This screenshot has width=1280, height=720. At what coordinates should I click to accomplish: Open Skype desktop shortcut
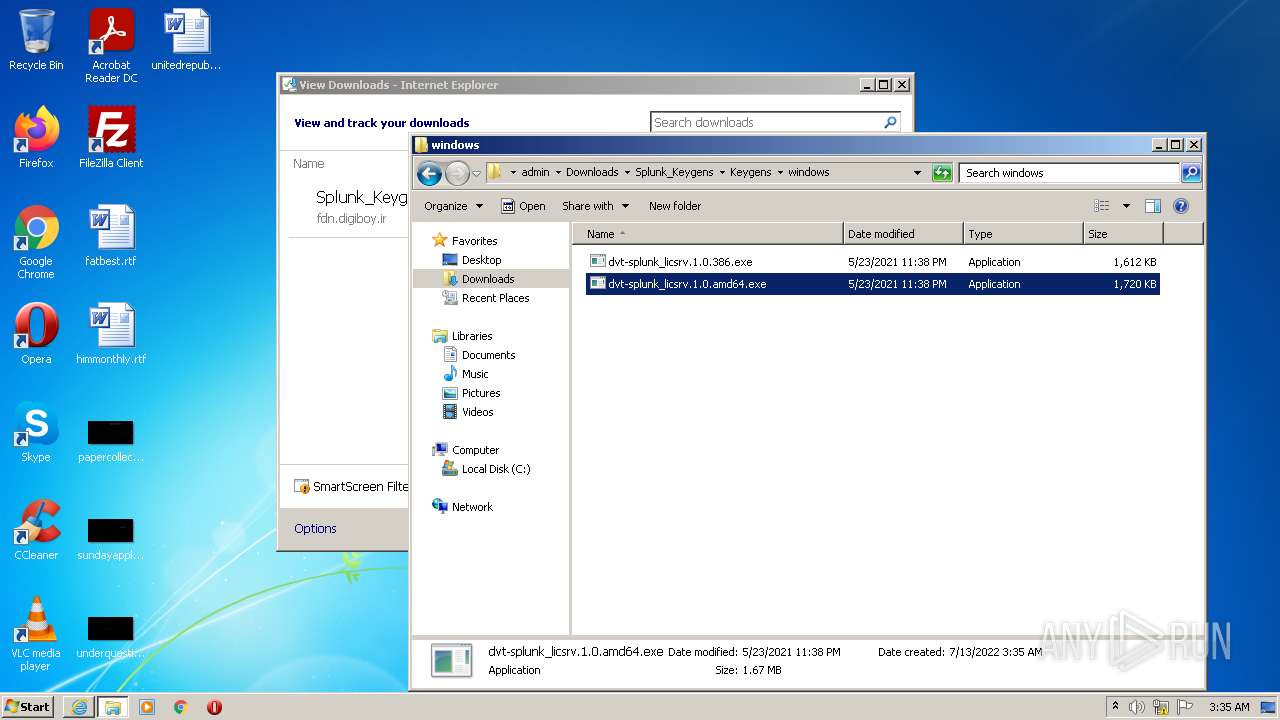(36, 432)
